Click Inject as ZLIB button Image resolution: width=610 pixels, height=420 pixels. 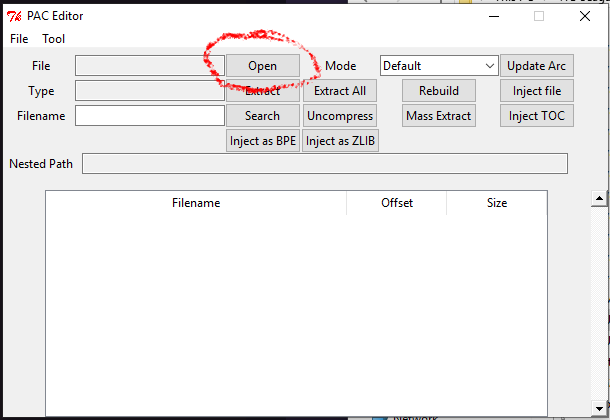[x=340, y=140]
